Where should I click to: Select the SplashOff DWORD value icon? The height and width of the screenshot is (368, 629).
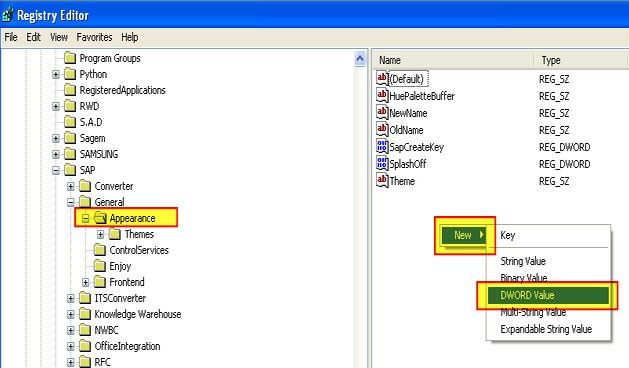[382, 163]
